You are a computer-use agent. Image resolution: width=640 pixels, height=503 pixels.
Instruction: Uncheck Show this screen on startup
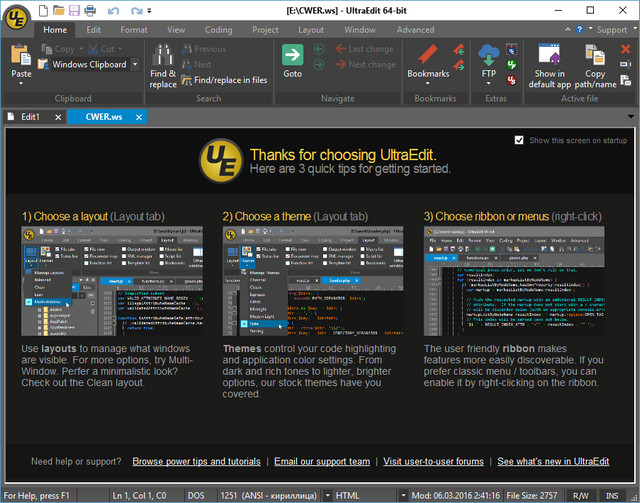(518, 140)
